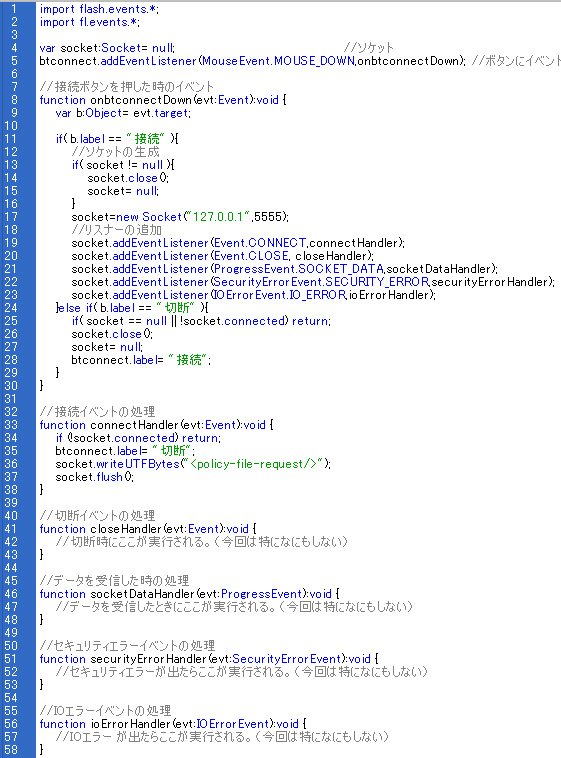561x758 pixels.
Task: Click 'var b:Object= evt.target' statement
Action: [x=123, y=113]
